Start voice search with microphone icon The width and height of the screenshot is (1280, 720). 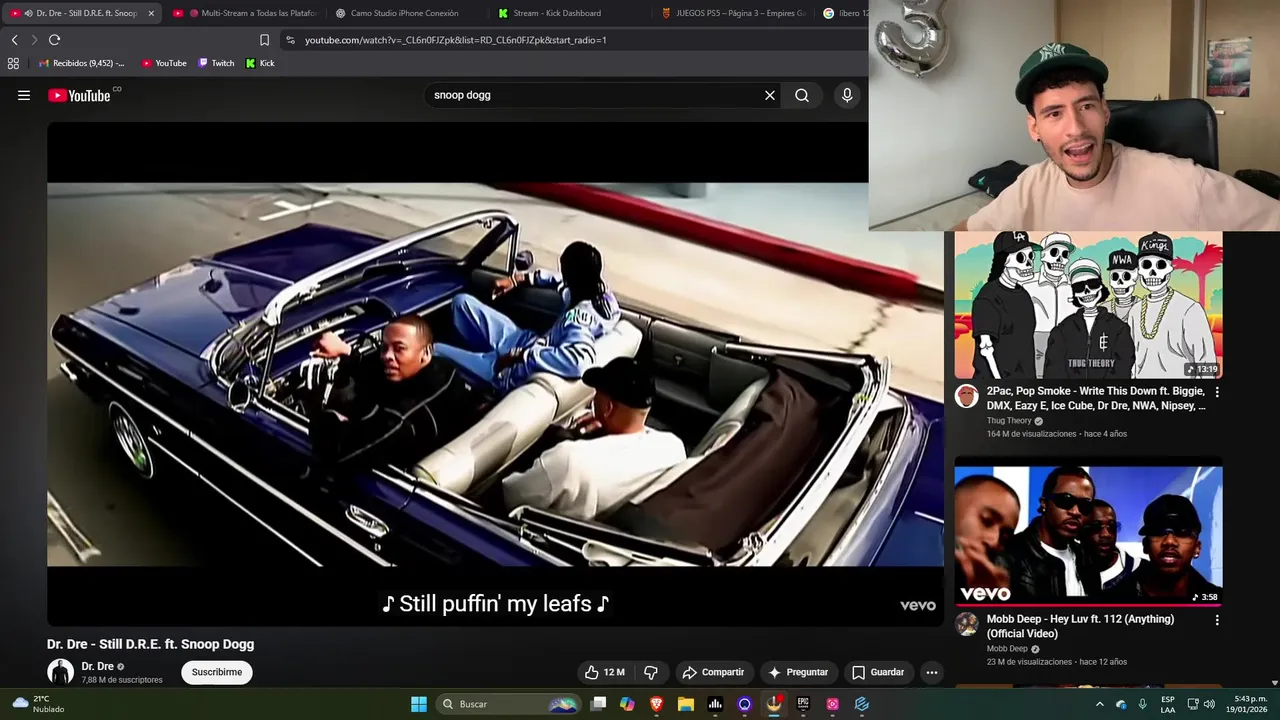point(847,95)
